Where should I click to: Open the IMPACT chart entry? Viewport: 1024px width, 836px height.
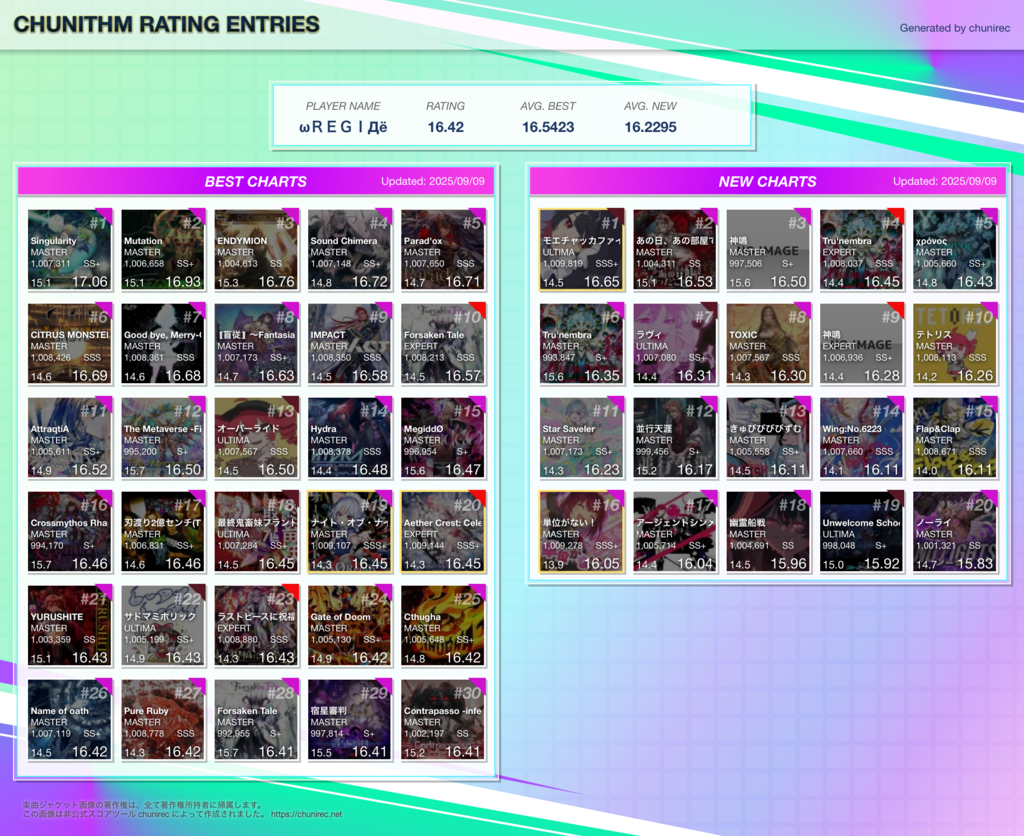(x=350, y=344)
